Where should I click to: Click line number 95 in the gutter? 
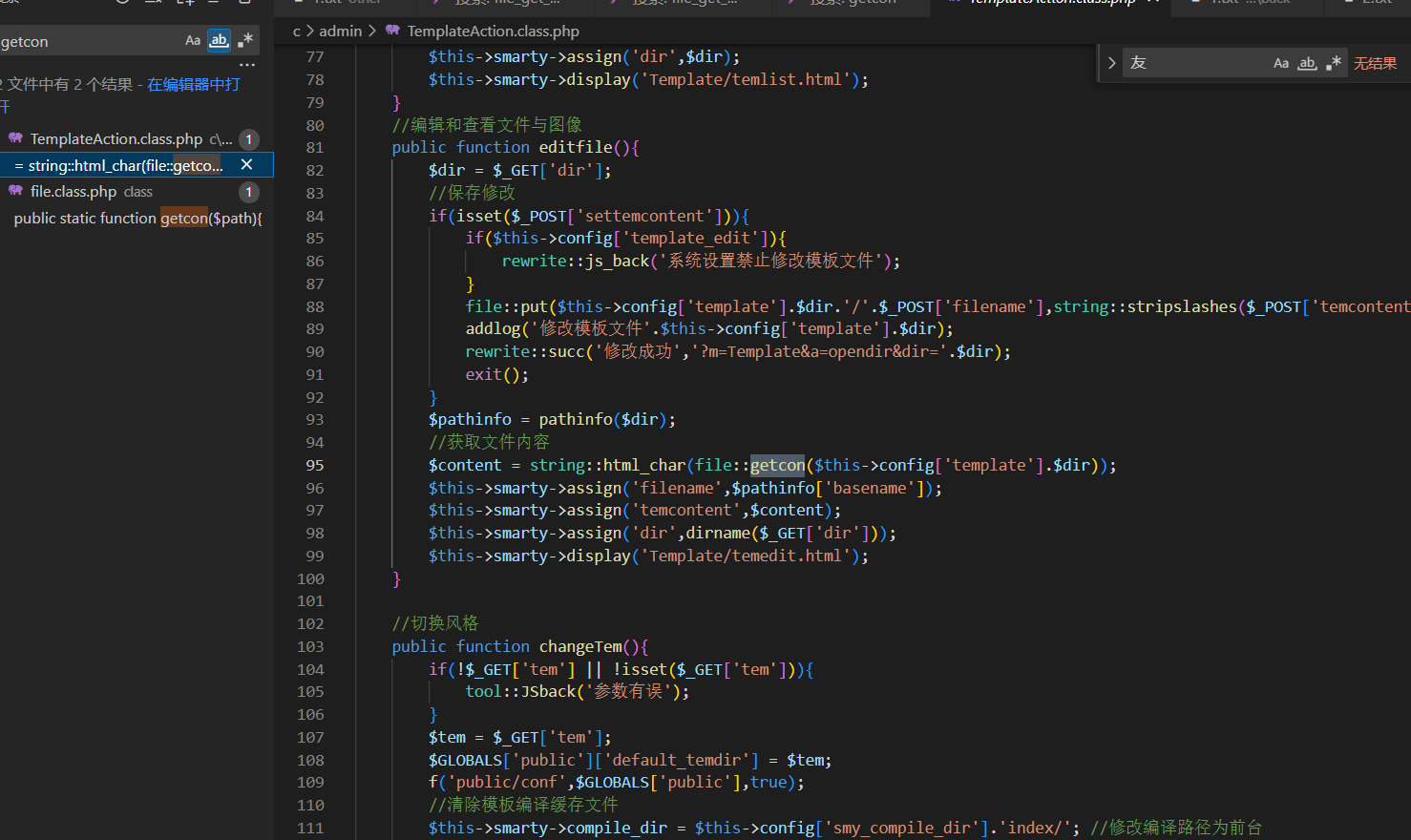[315, 465]
